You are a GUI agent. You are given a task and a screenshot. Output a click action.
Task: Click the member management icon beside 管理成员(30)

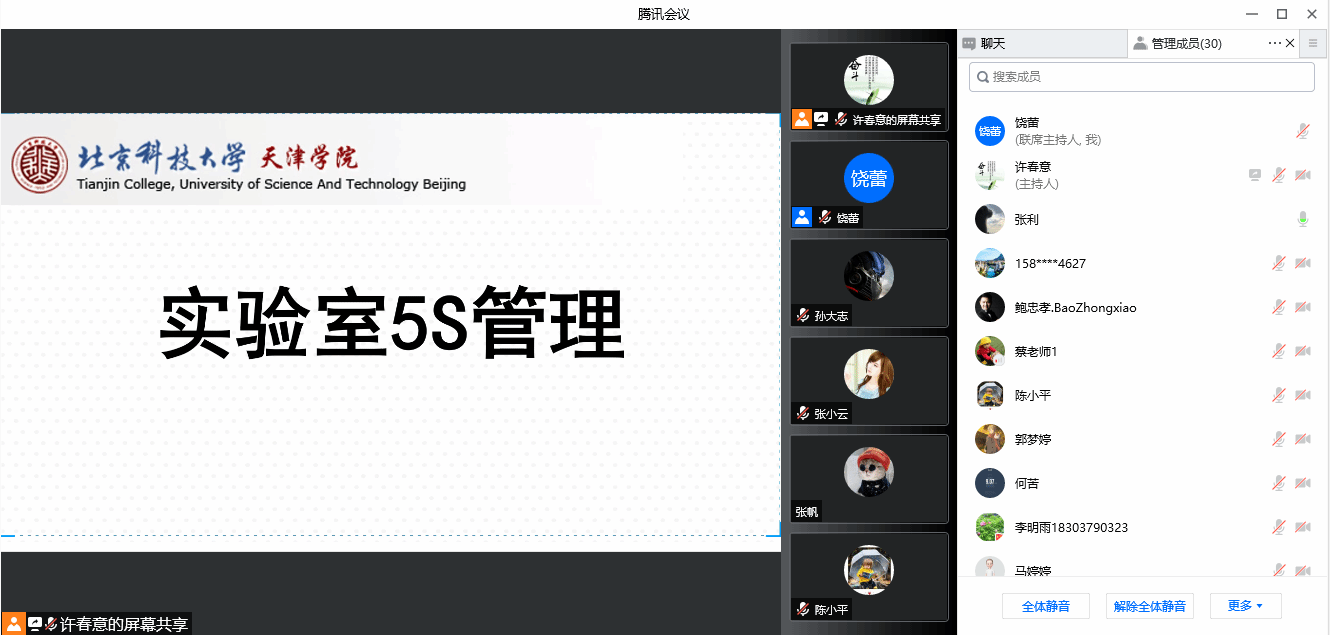(1141, 43)
